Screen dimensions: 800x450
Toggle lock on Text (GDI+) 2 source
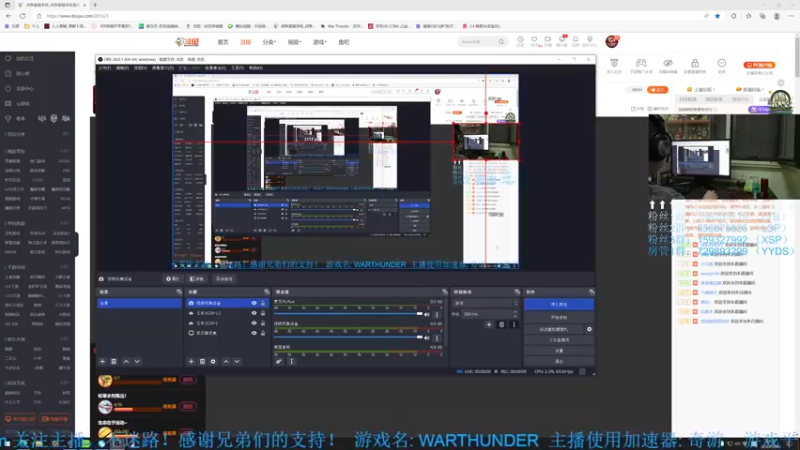click(x=263, y=313)
